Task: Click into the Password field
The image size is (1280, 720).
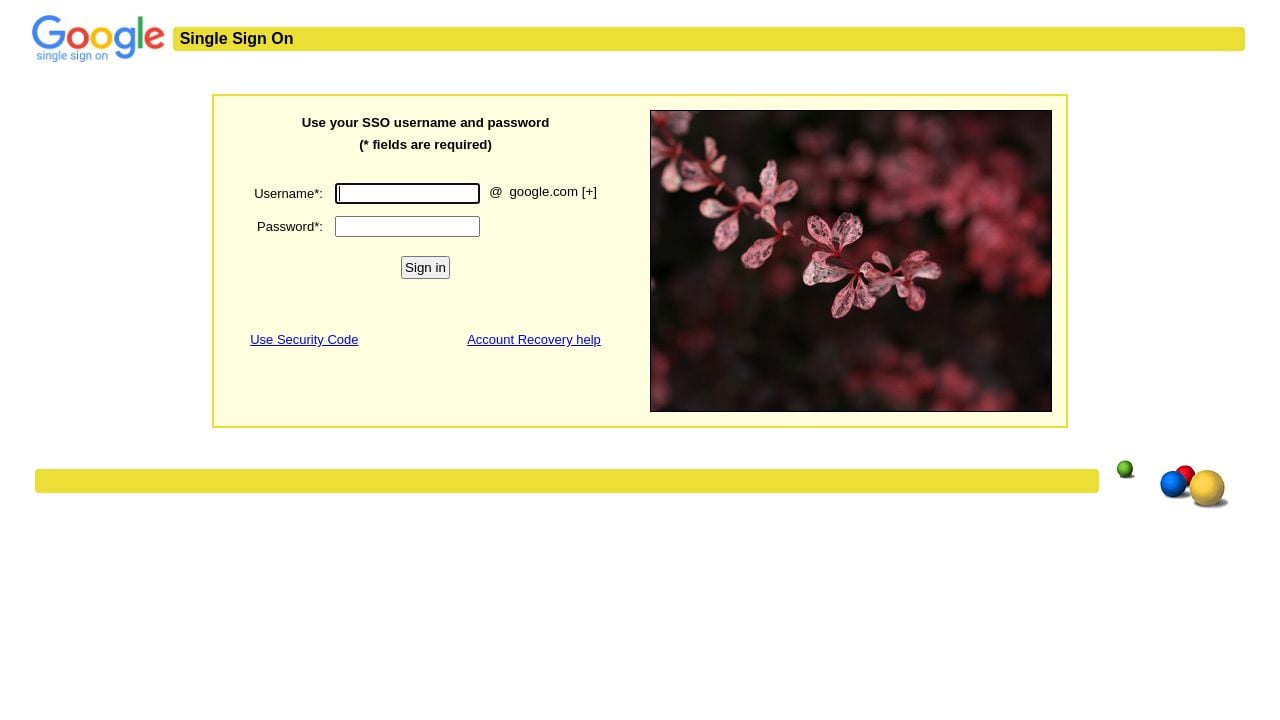Action: [x=407, y=227]
